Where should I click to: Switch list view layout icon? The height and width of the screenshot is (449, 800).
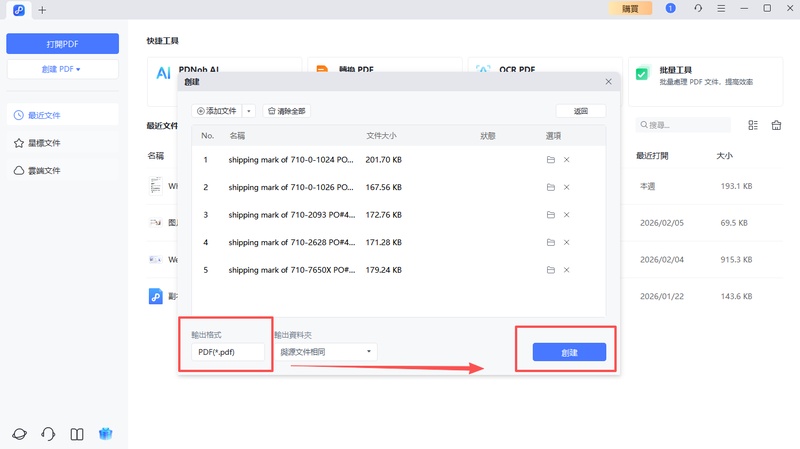(753, 125)
